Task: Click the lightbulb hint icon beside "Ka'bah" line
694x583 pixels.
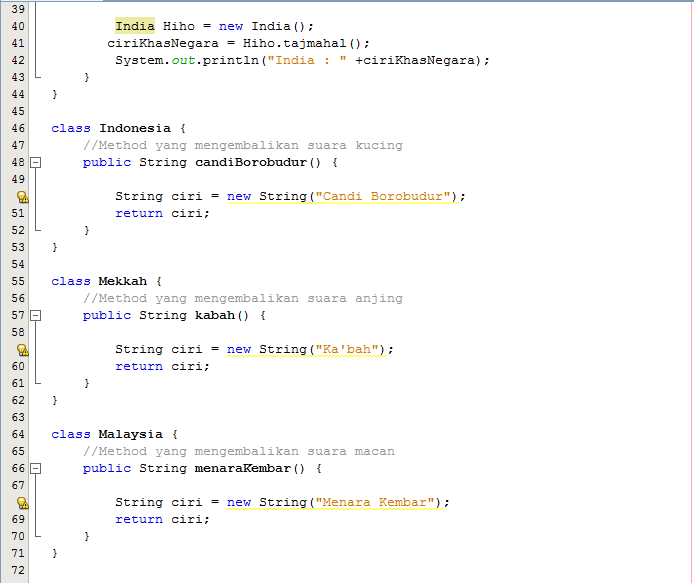Action: [23, 350]
